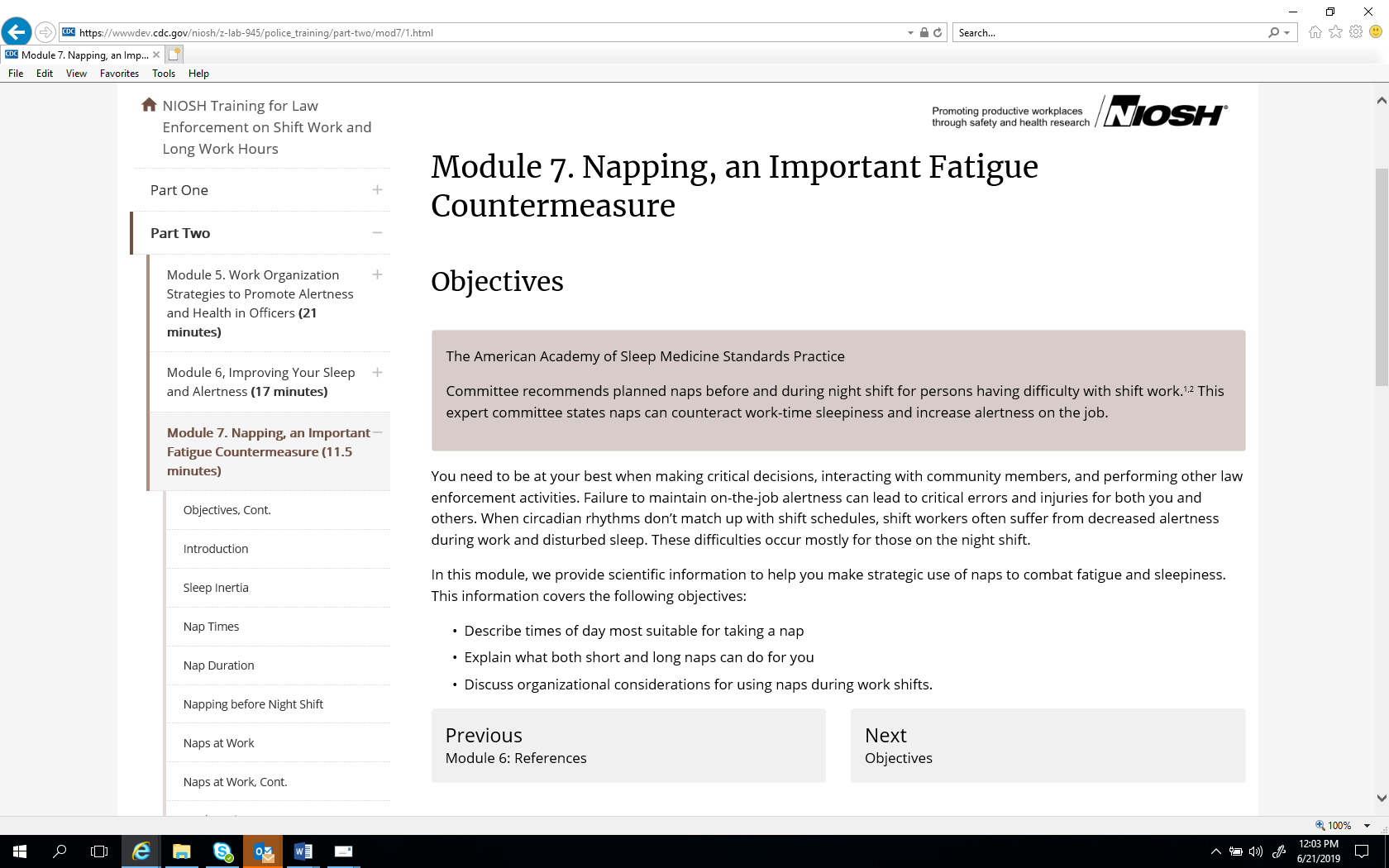Screen dimensions: 1389x868
Task: Expand Module 5 Work Organization submenu
Action: pyautogui.click(x=377, y=275)
